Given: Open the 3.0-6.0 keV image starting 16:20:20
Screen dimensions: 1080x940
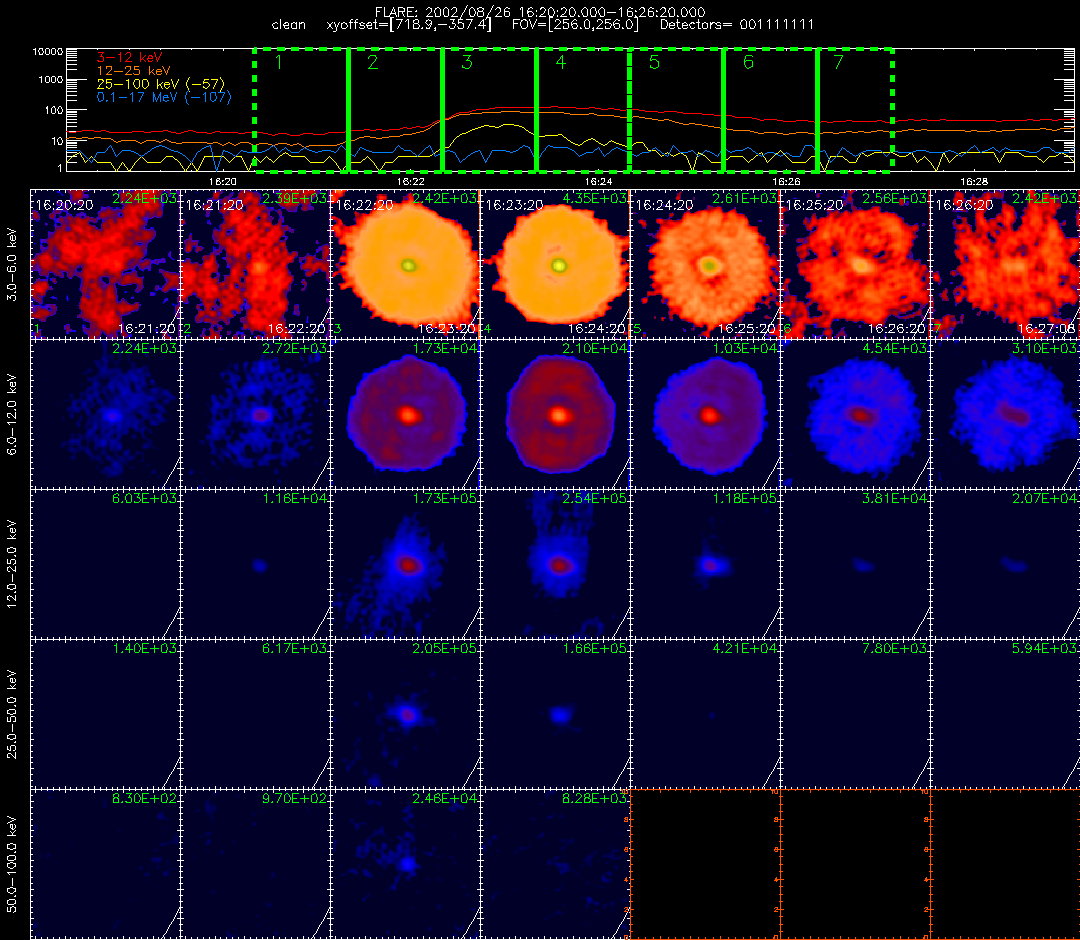Looking at the screenshot, I should pos(105,264).
